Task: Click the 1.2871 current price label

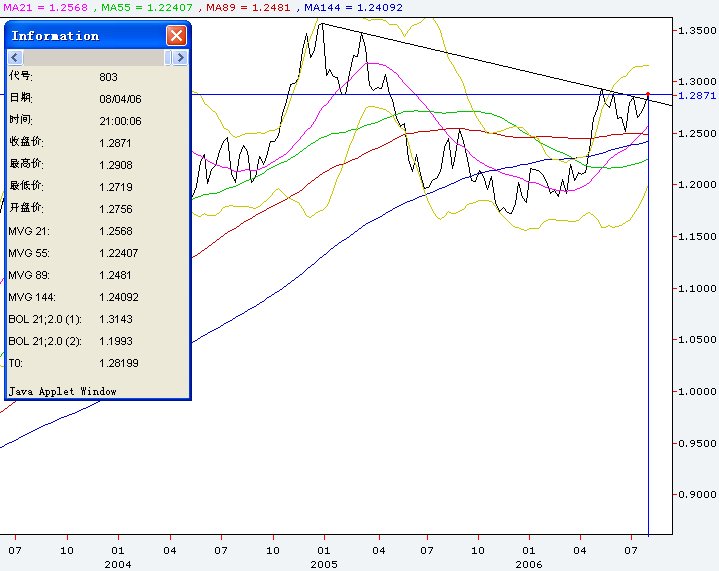Action: (696, 95)
